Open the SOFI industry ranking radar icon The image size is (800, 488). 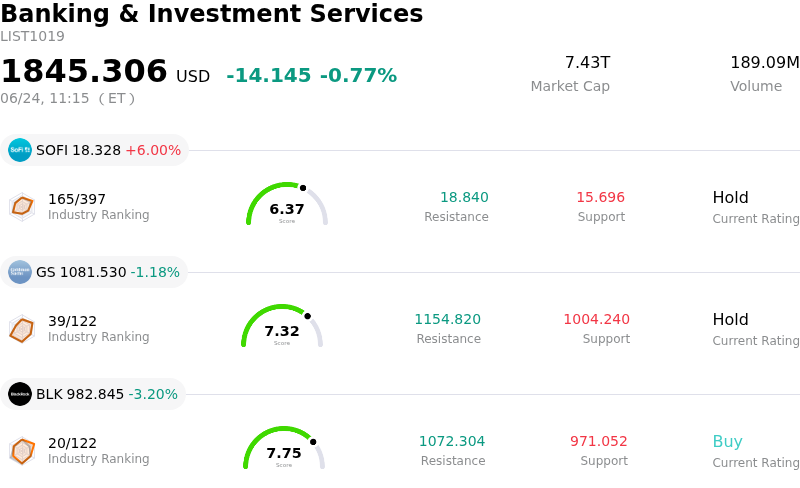tap(22, 207)
